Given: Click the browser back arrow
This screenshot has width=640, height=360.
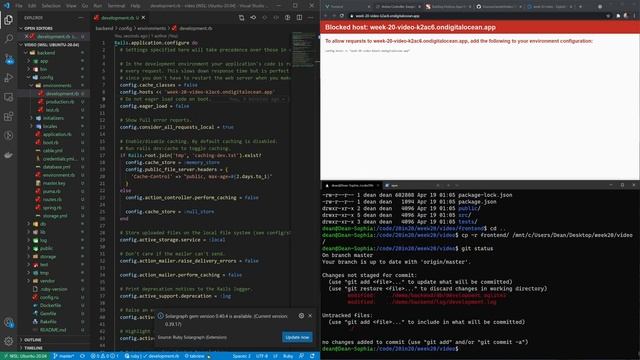Looking at the screenshot, I should (x=326, y=16).
